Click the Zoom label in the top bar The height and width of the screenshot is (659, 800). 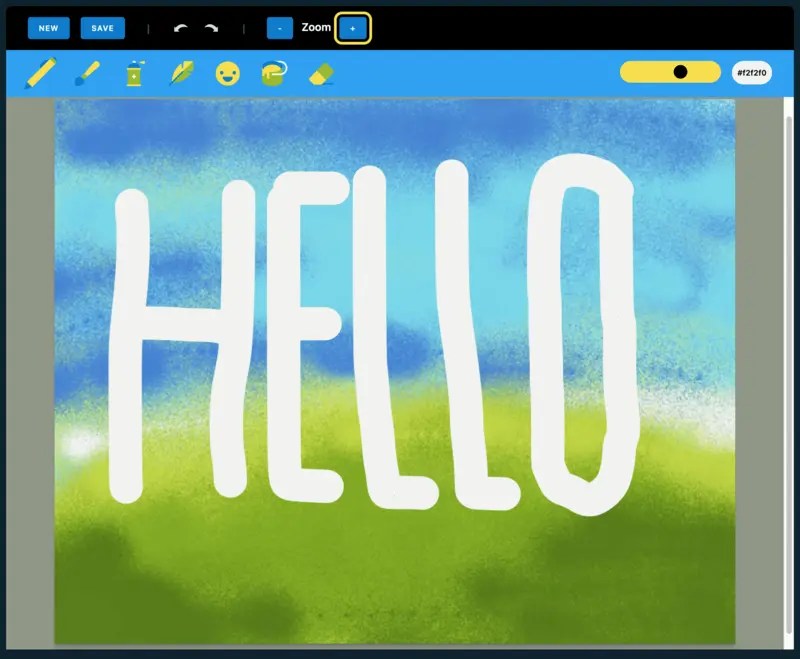316,27
